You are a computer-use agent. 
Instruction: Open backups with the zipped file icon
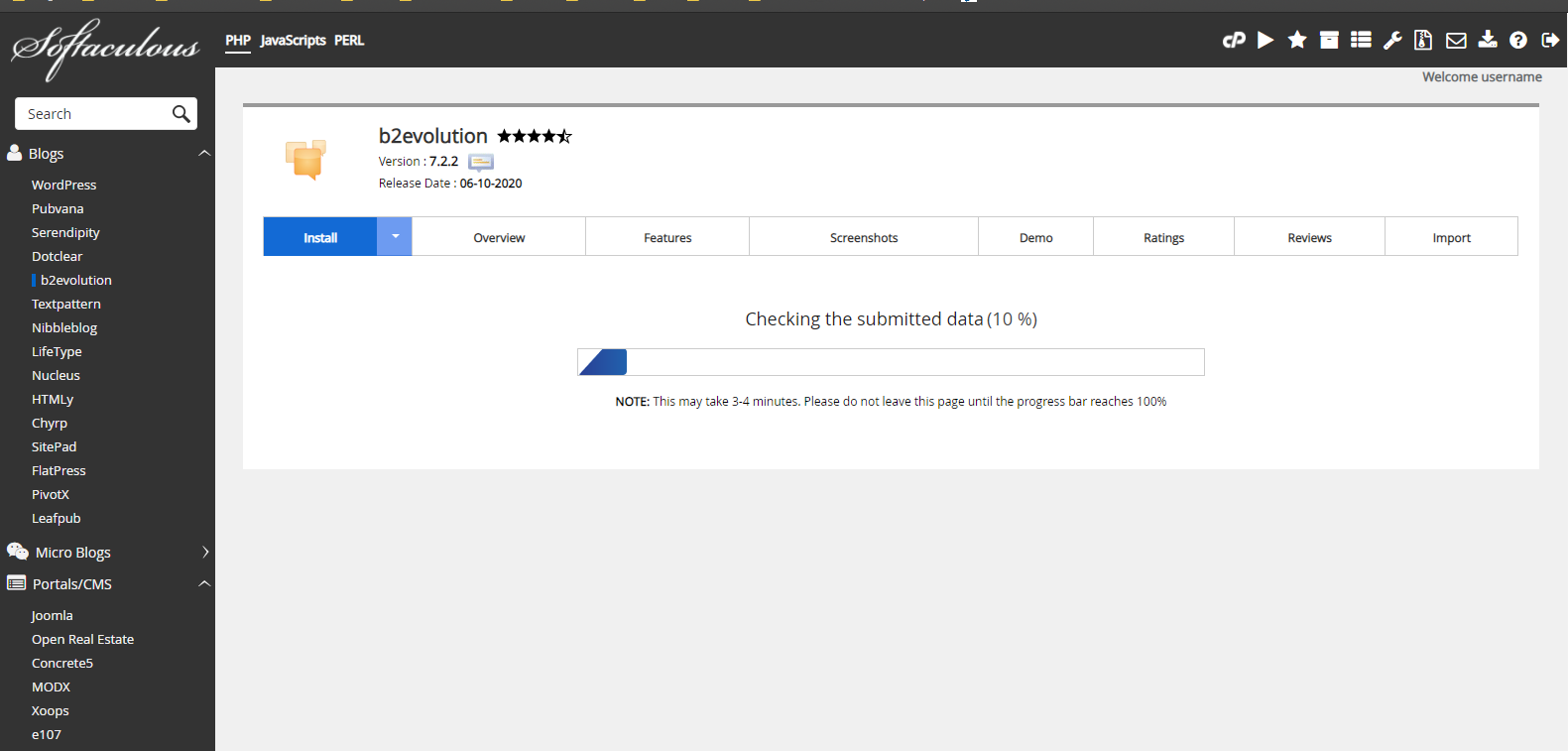tap(1423, 40)
